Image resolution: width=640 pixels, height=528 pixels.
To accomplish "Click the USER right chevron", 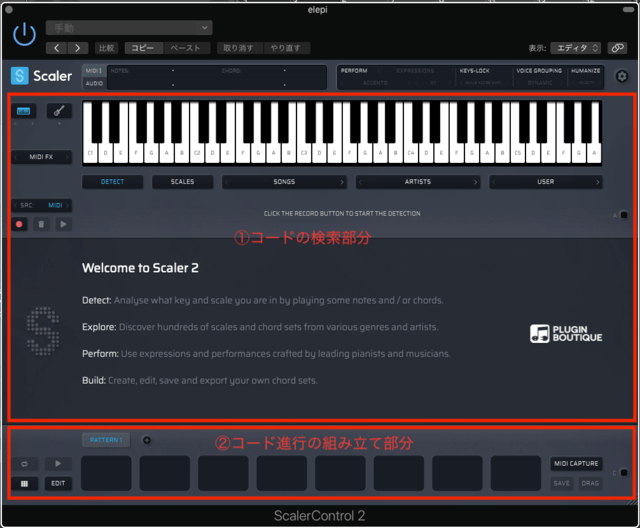I will pos(598,182).
